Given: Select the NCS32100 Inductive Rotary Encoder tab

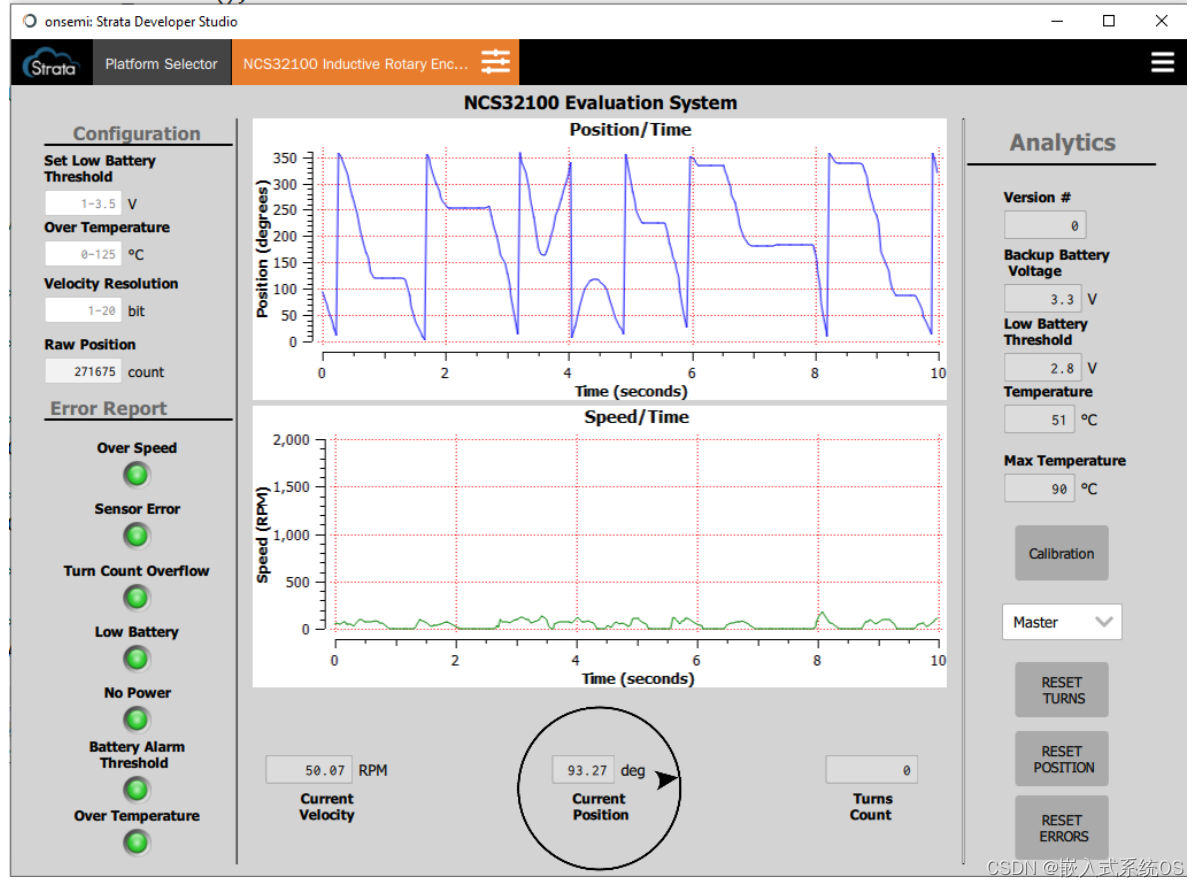Looking at the screenshot, I should (355, 64).
